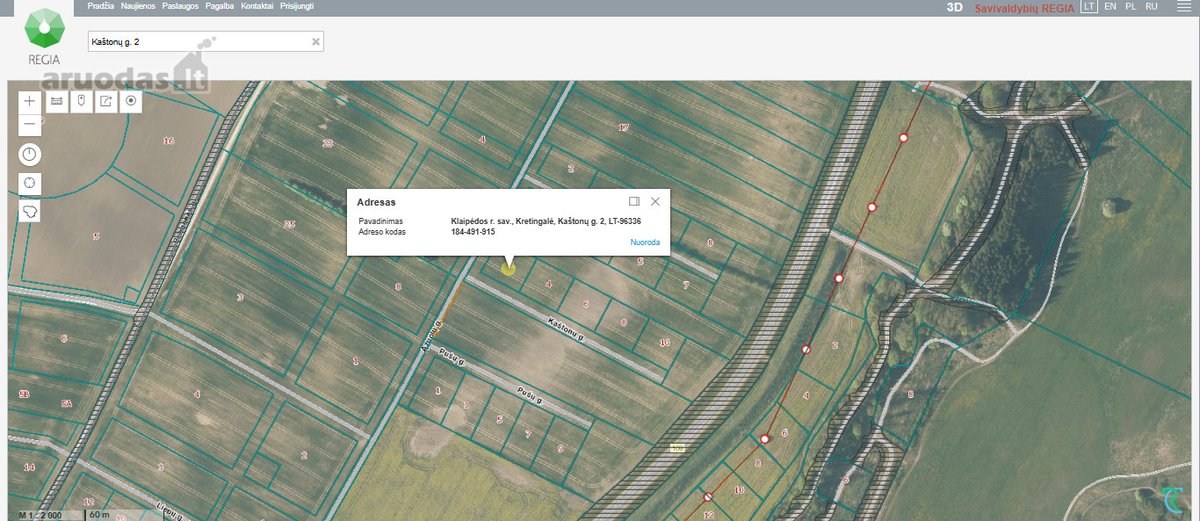Click the Adresas popup title
The width and height of the screenshot is (1200, 521).
[x=376, y=201]
